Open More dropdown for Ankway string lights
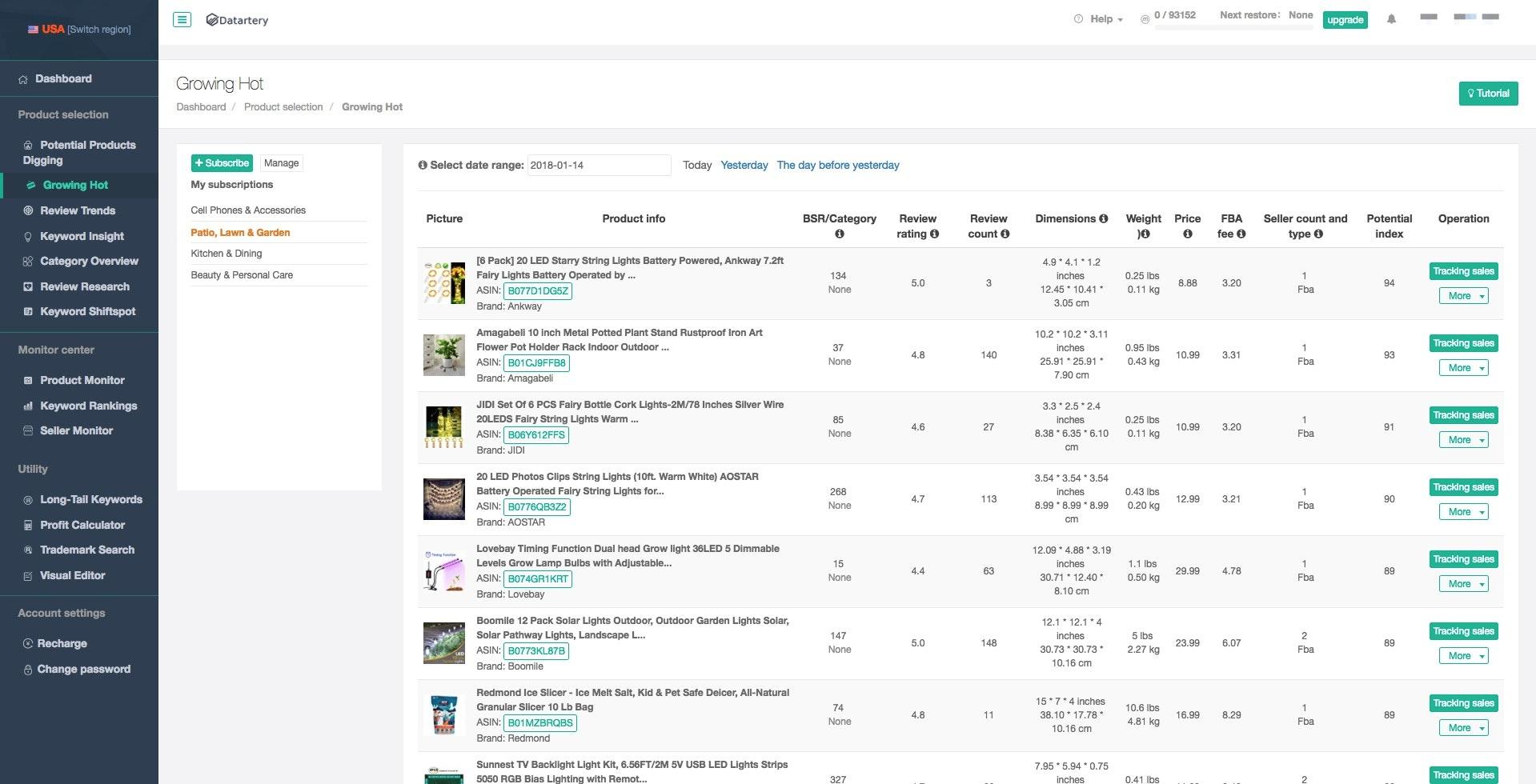 (1463, 296)
